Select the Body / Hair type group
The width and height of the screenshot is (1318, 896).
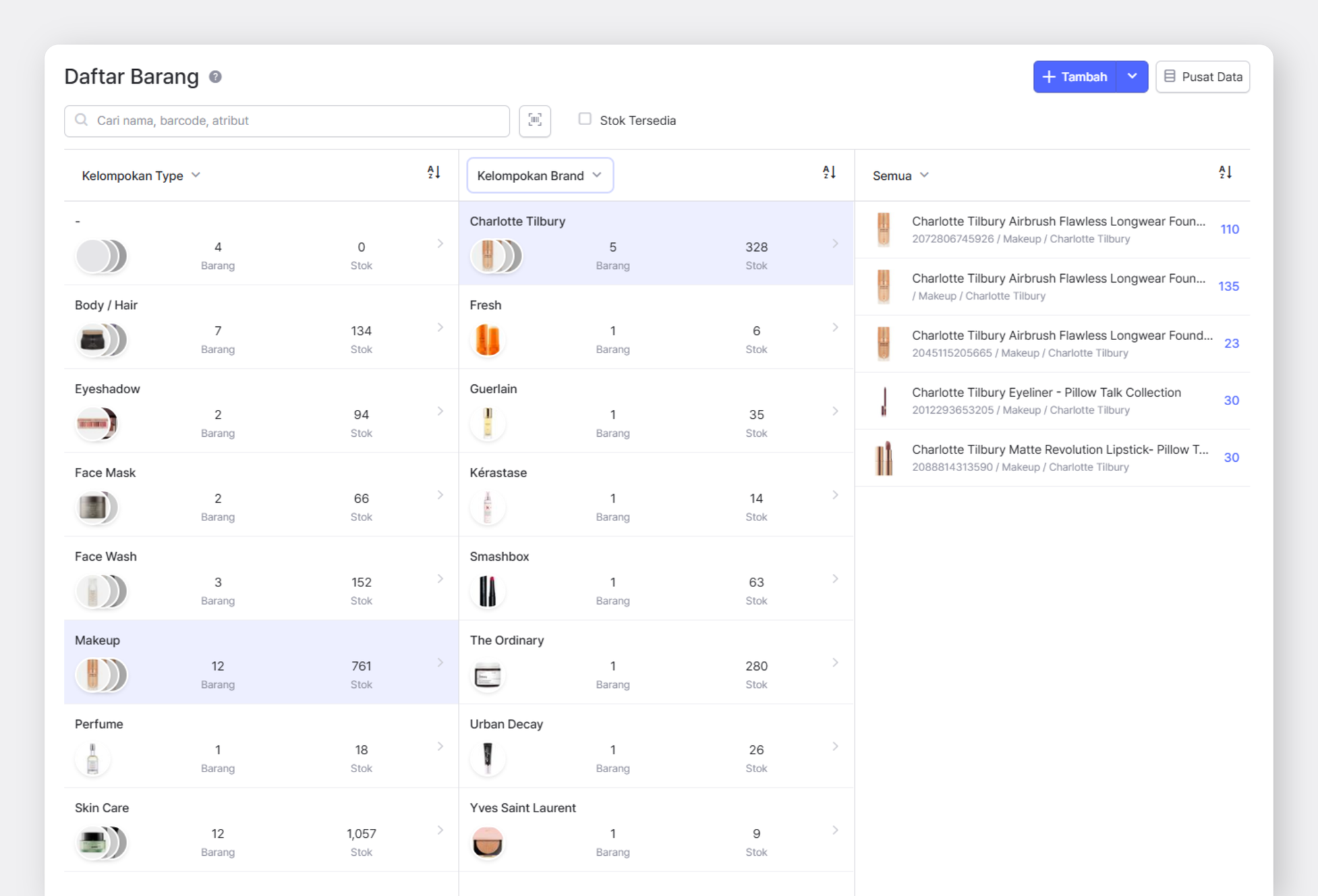pyautogui.click(x=261, y=327)
